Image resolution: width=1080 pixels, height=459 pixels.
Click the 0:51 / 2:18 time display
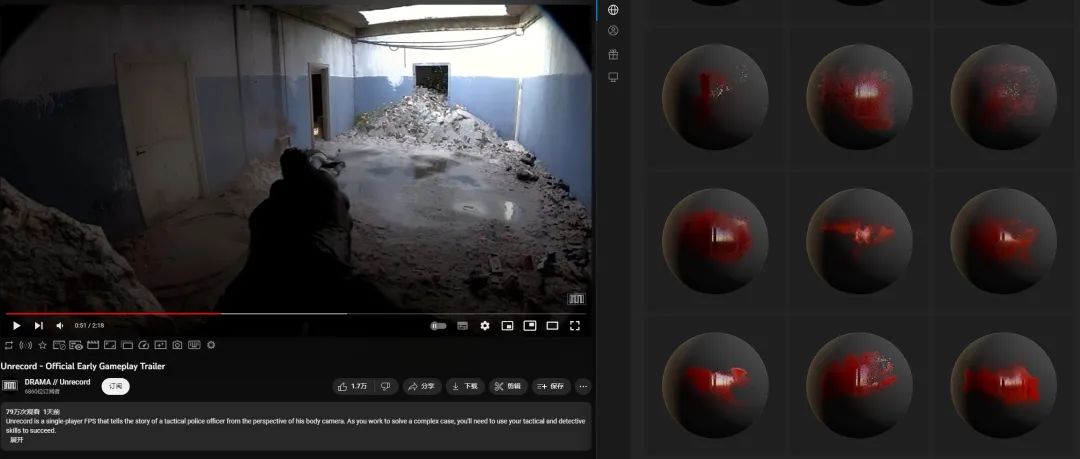pos(90,325)
